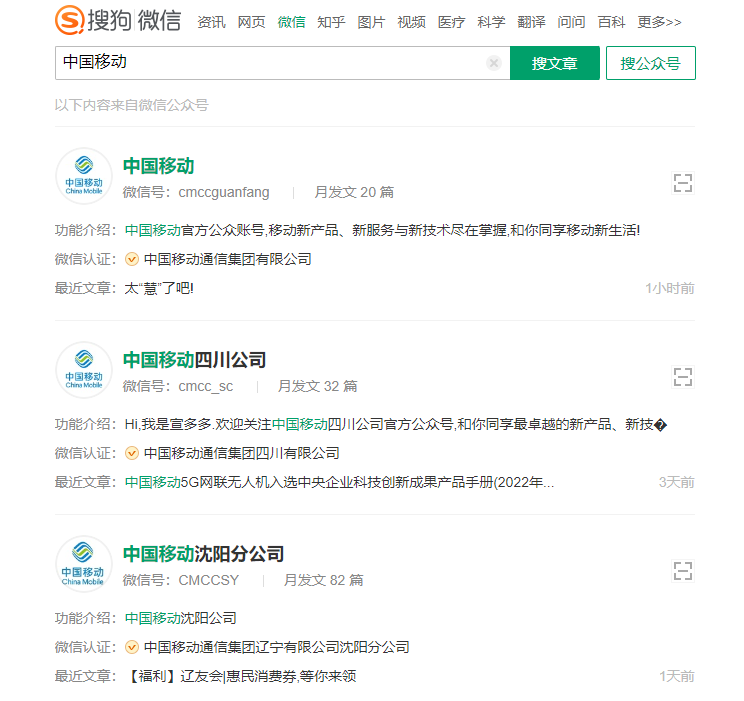Viewport: 744px width, 701px height.
Task: Expand the 更多>> menu
Action: tap(659, 22)
